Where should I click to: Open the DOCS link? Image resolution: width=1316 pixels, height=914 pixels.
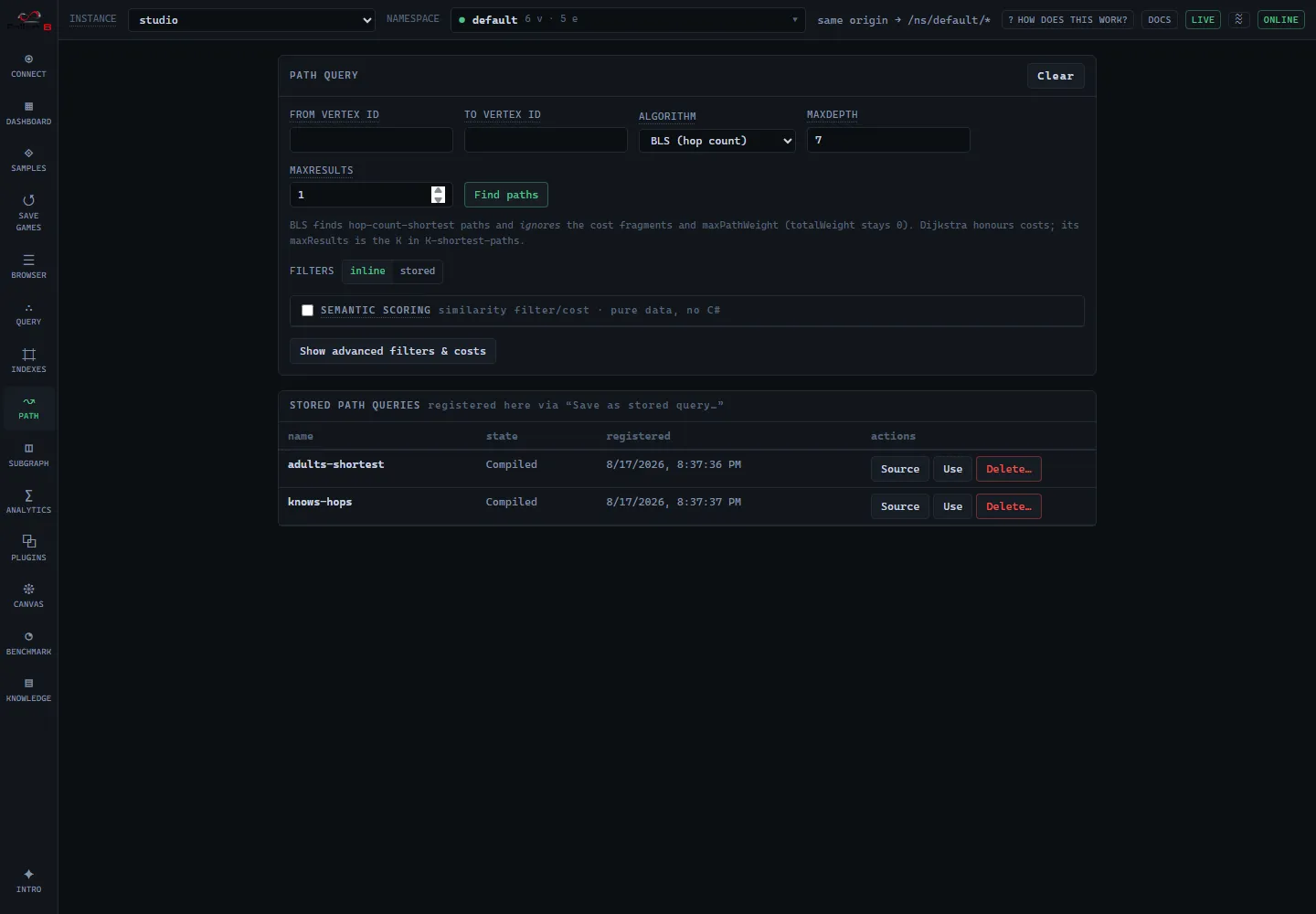[1160, 19]
